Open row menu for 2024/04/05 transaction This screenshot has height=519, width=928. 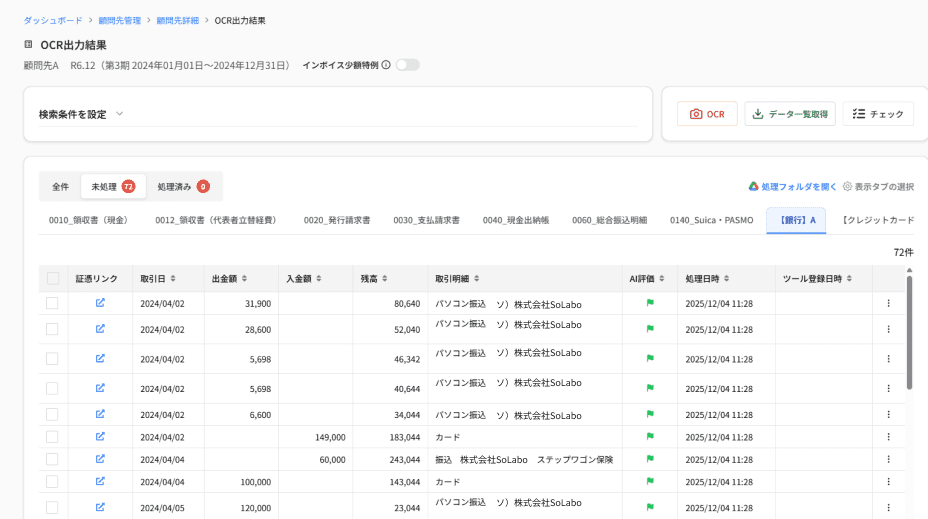click(x=888, y=507)
